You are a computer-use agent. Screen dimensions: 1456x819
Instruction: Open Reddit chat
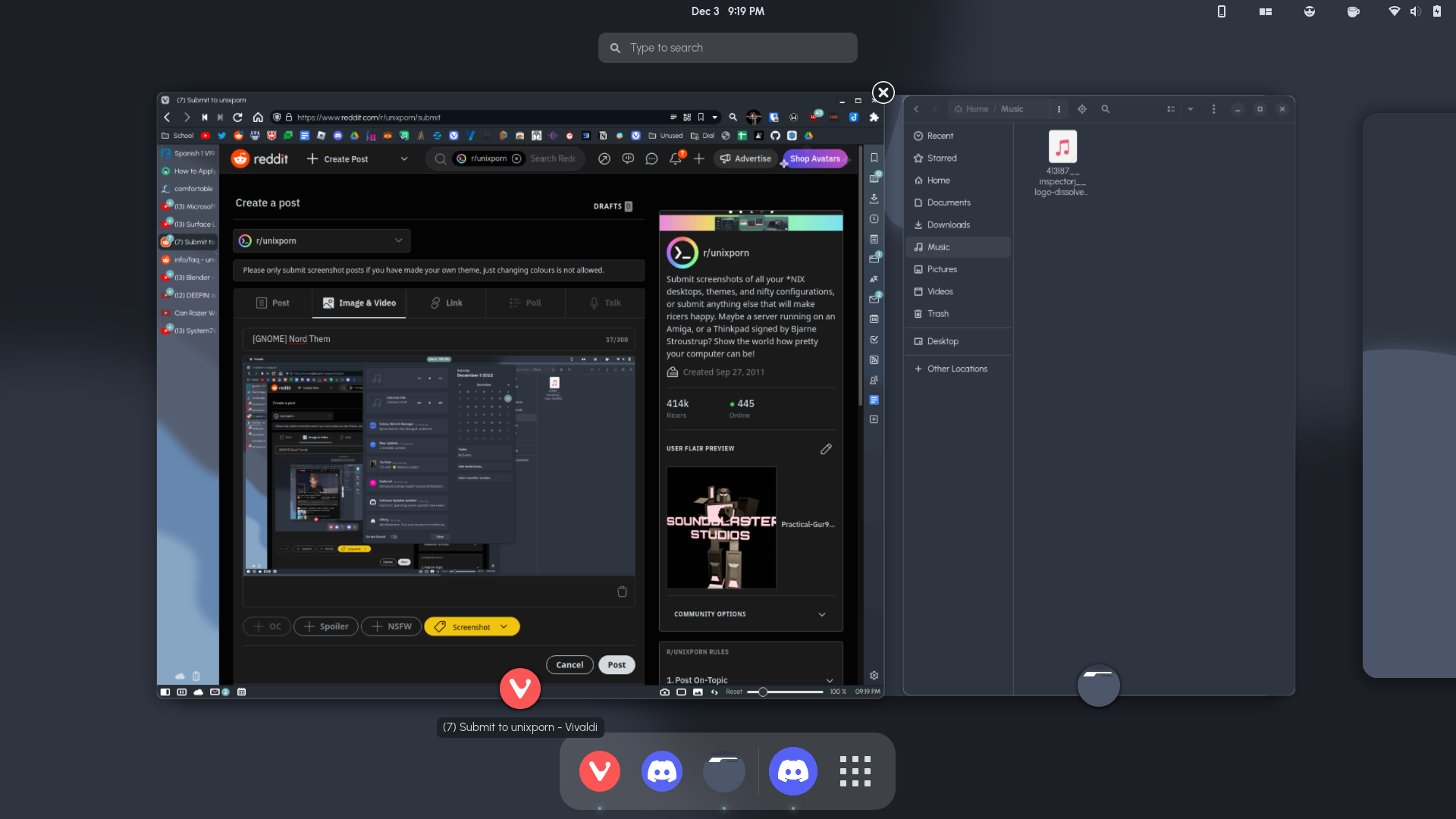pyautogui.click(x=652, y=158)
